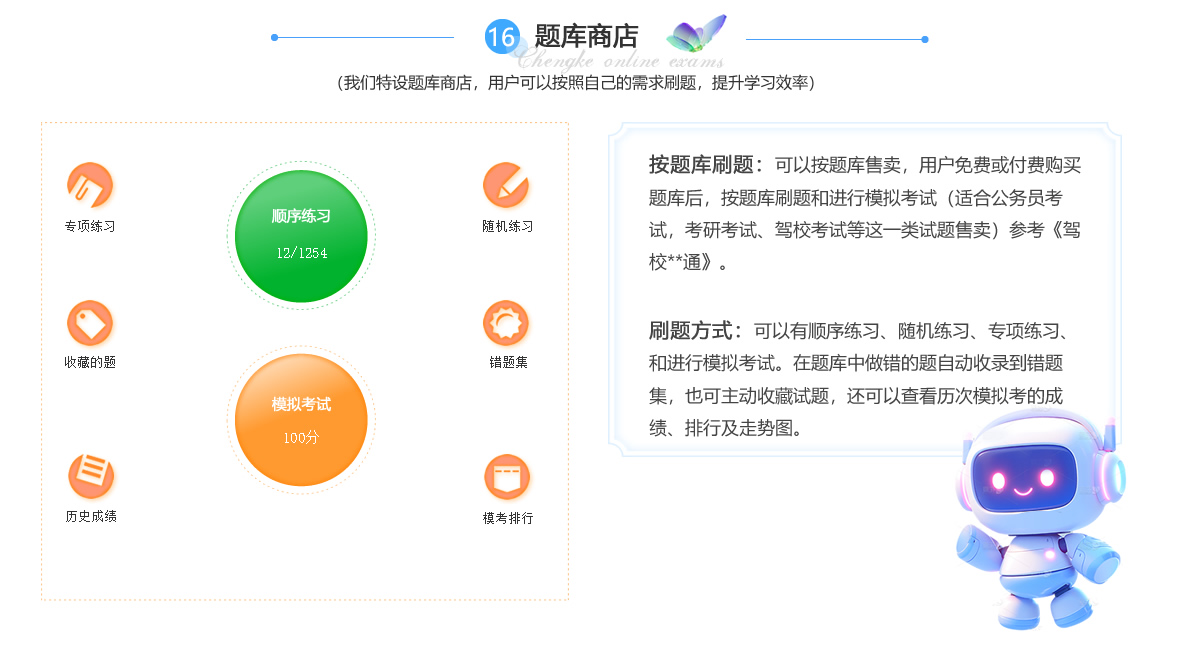Click the bold 按题库刷题 heading
1200x649 pixels.
(705, 165)
